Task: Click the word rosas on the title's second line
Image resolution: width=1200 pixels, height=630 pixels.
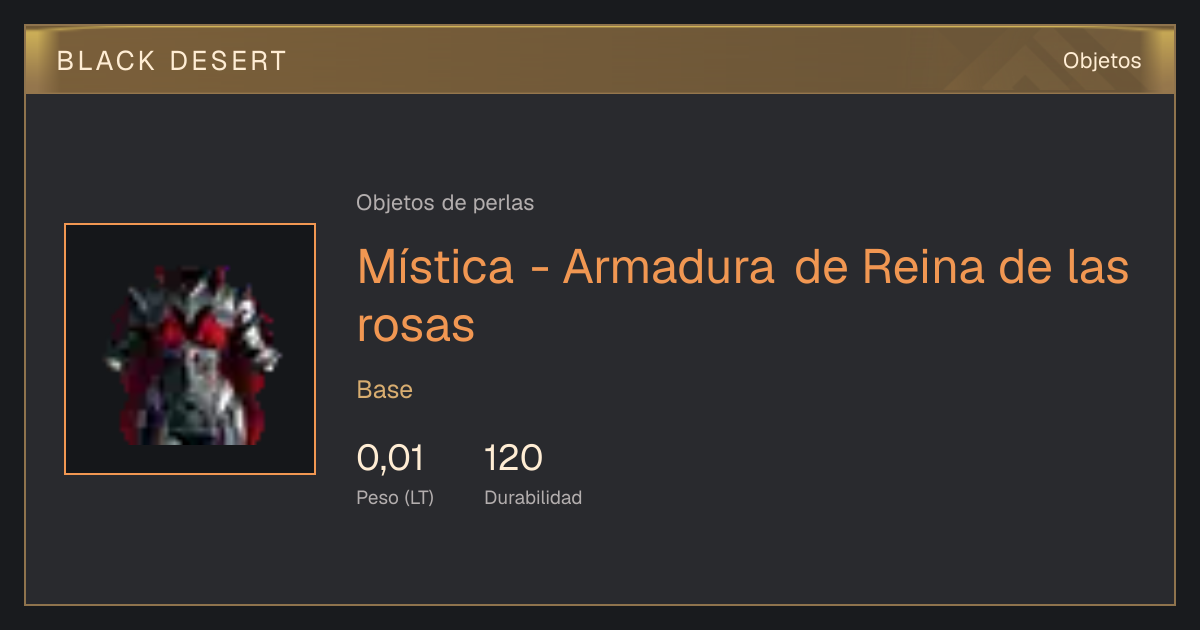Action: (416, 325)
